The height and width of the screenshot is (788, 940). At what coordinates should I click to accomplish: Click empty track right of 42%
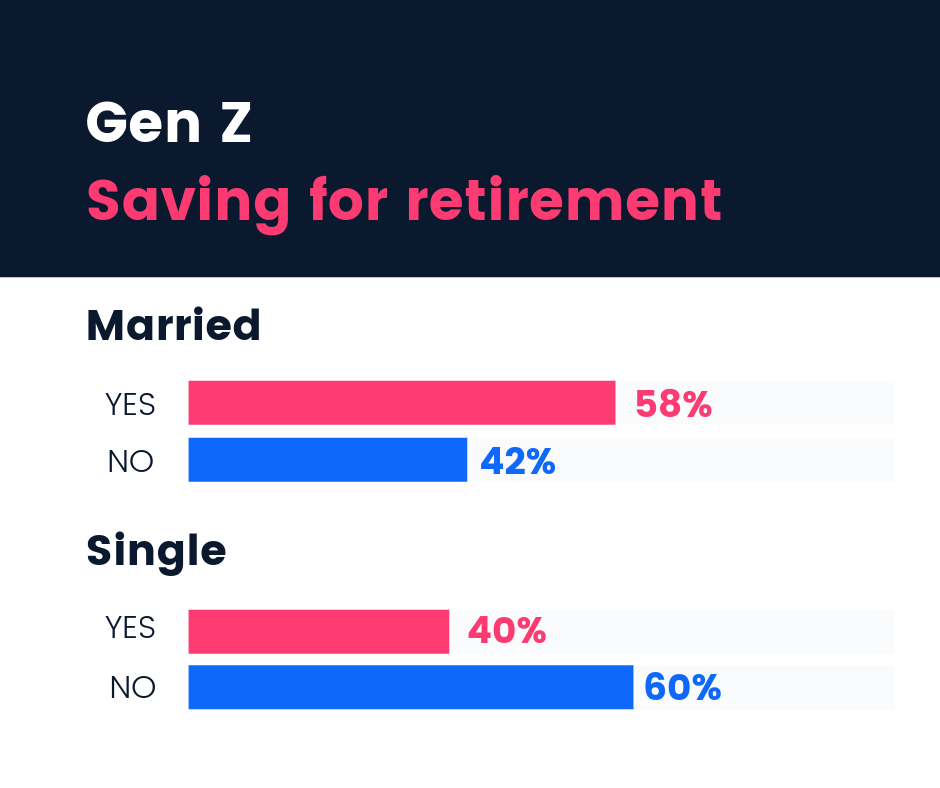point(725,459)
